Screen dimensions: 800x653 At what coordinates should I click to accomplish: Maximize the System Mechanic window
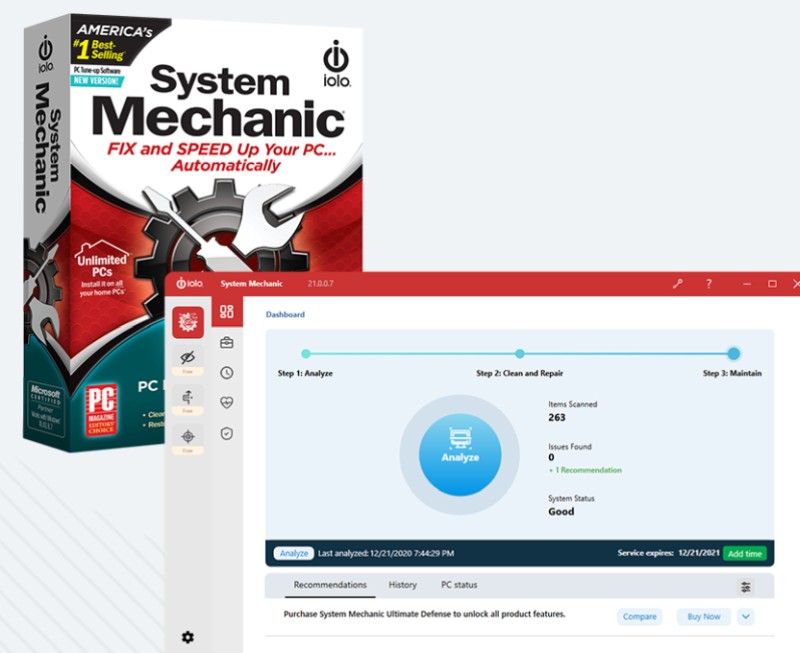[x=772, y=284]
